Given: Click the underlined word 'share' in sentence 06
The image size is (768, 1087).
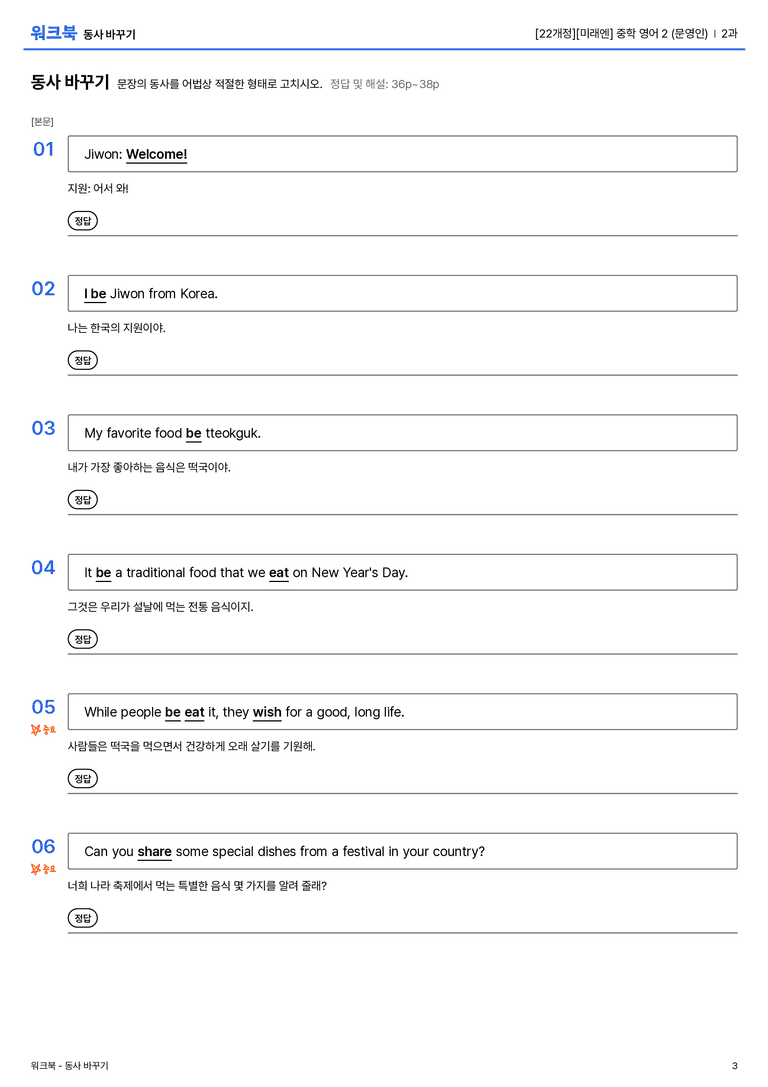Looking at the screenshot, I should [154, 851].
